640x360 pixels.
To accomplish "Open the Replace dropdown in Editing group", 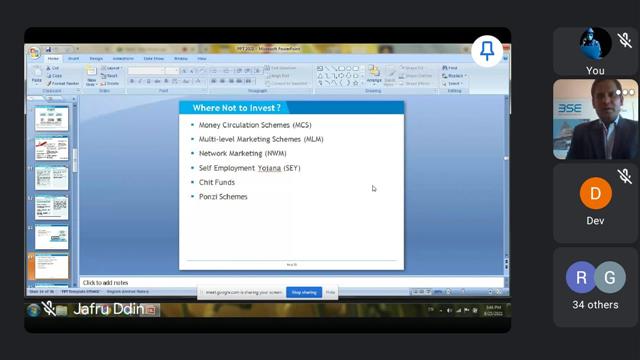I will pyautogui.click(x=454, y=76).
